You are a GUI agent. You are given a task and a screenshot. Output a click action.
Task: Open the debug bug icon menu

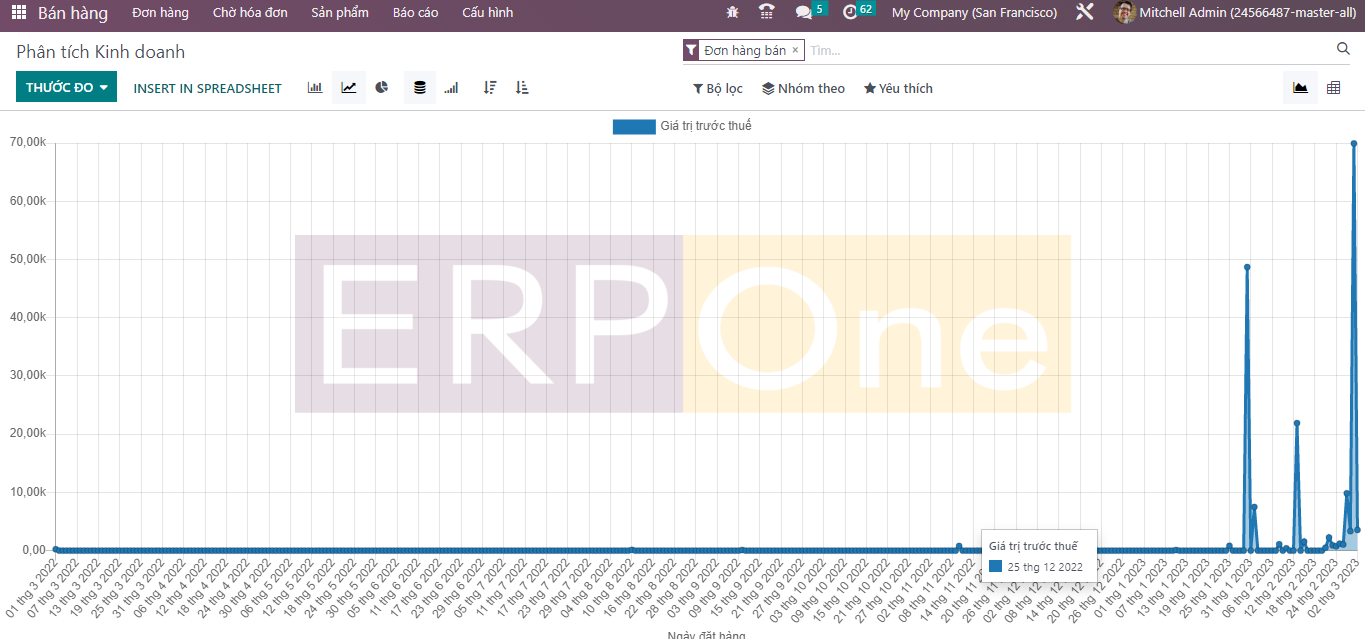(732, 13)
